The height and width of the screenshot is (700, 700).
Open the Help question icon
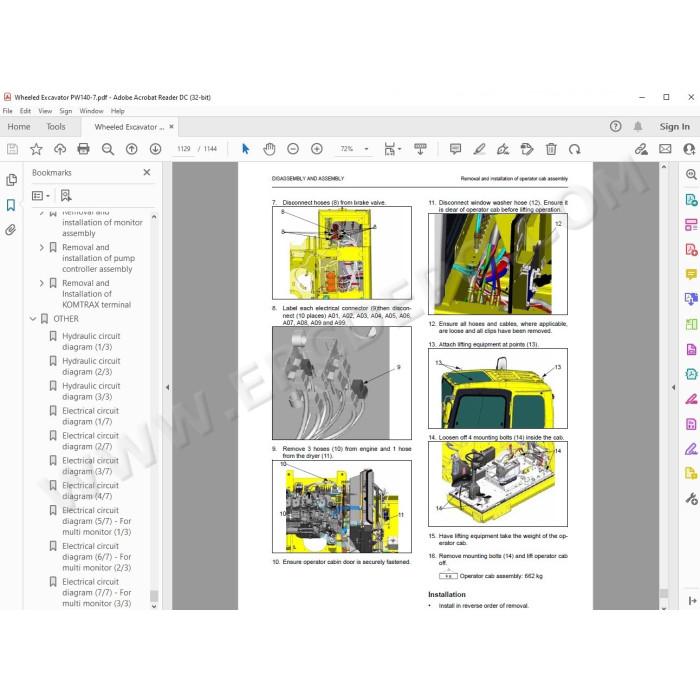pos(615,126)
